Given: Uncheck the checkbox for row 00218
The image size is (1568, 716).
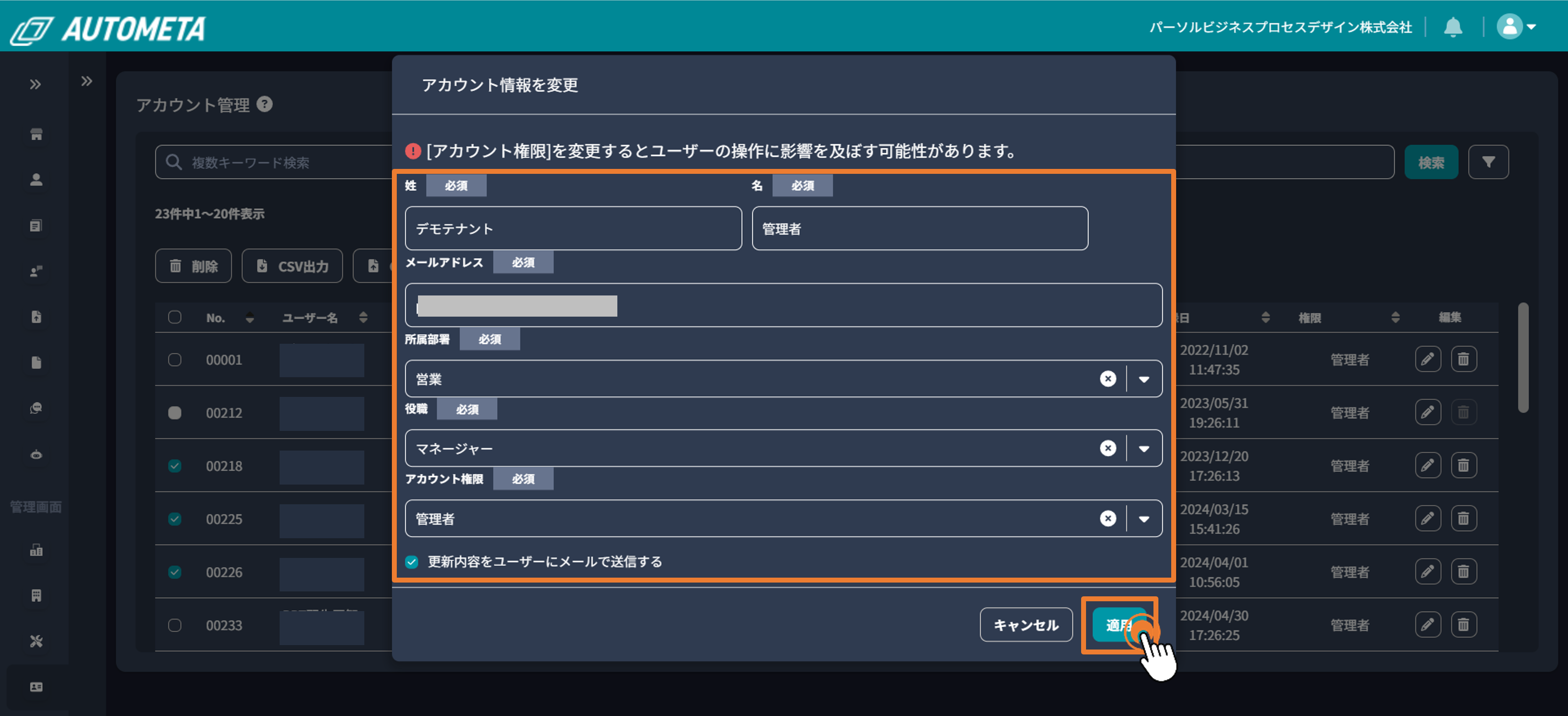Looking at the screenshot, I should pyautogui.click(x=175, y=466).
